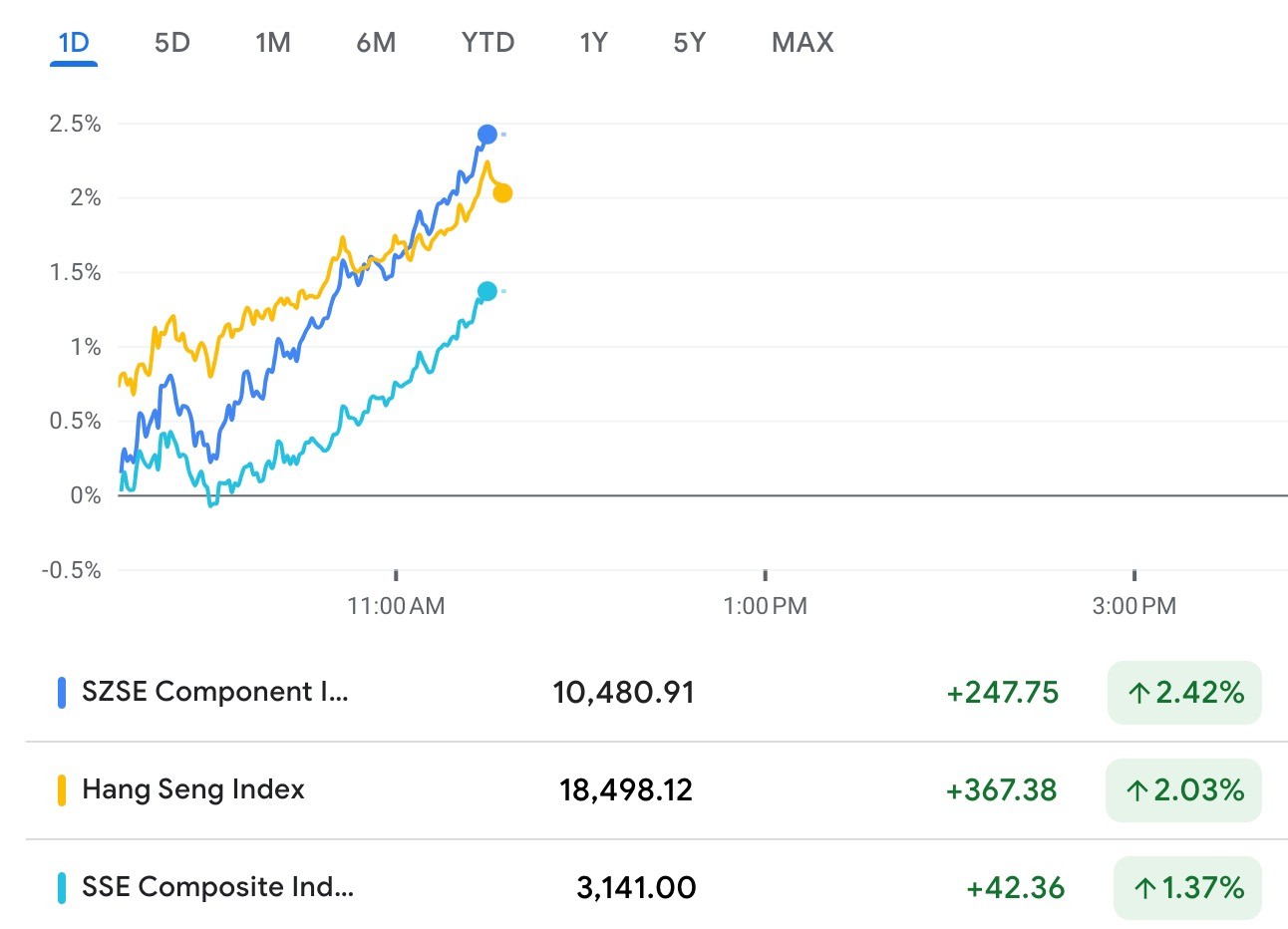Click the 2.42% gain badge
The height and width of the screenshot is (929, 1288).
[1184, 693]
